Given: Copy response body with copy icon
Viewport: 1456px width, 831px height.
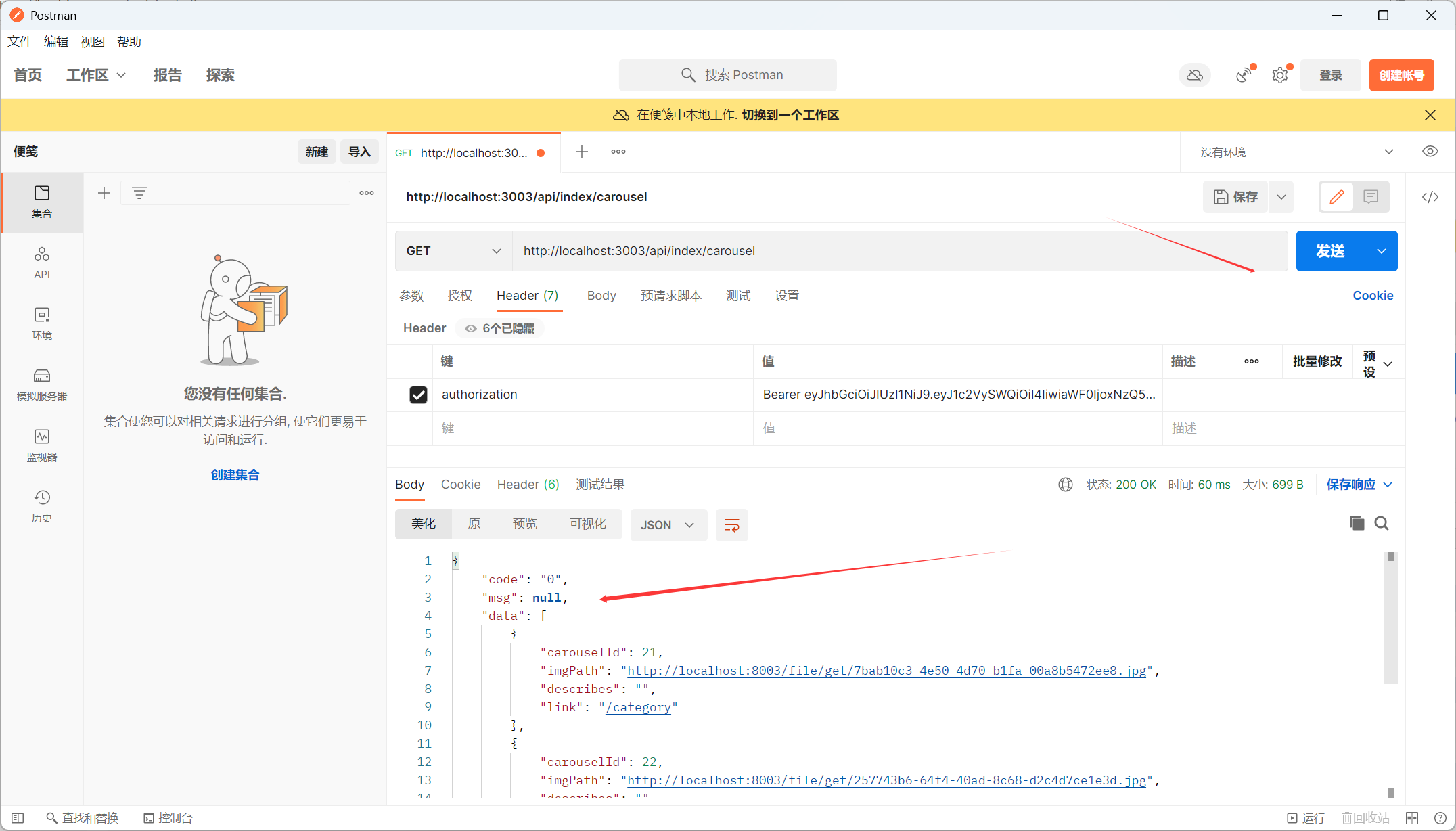Looking at the screenshot, I should pos(1357,523).
